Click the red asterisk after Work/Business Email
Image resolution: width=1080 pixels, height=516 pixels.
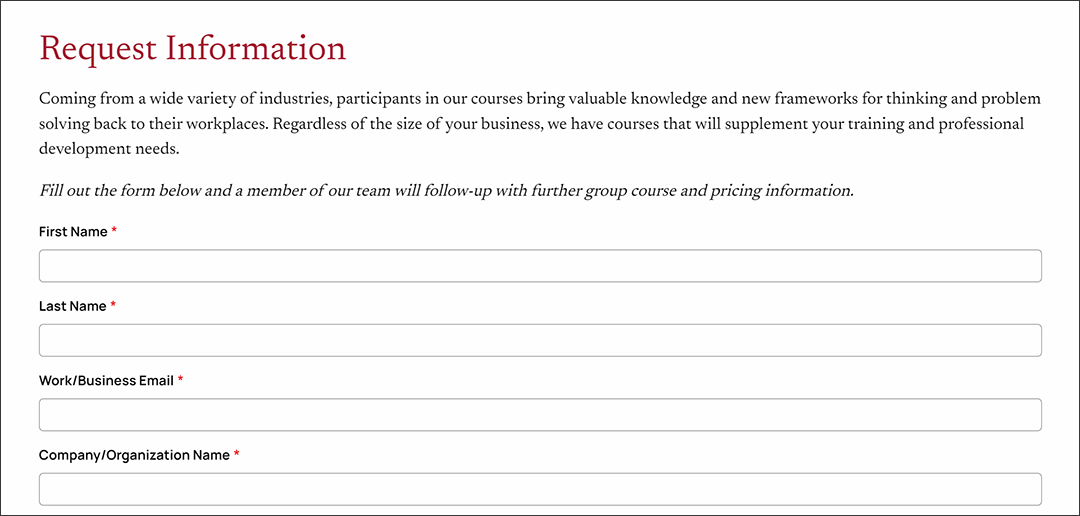[x=180, y=380]
